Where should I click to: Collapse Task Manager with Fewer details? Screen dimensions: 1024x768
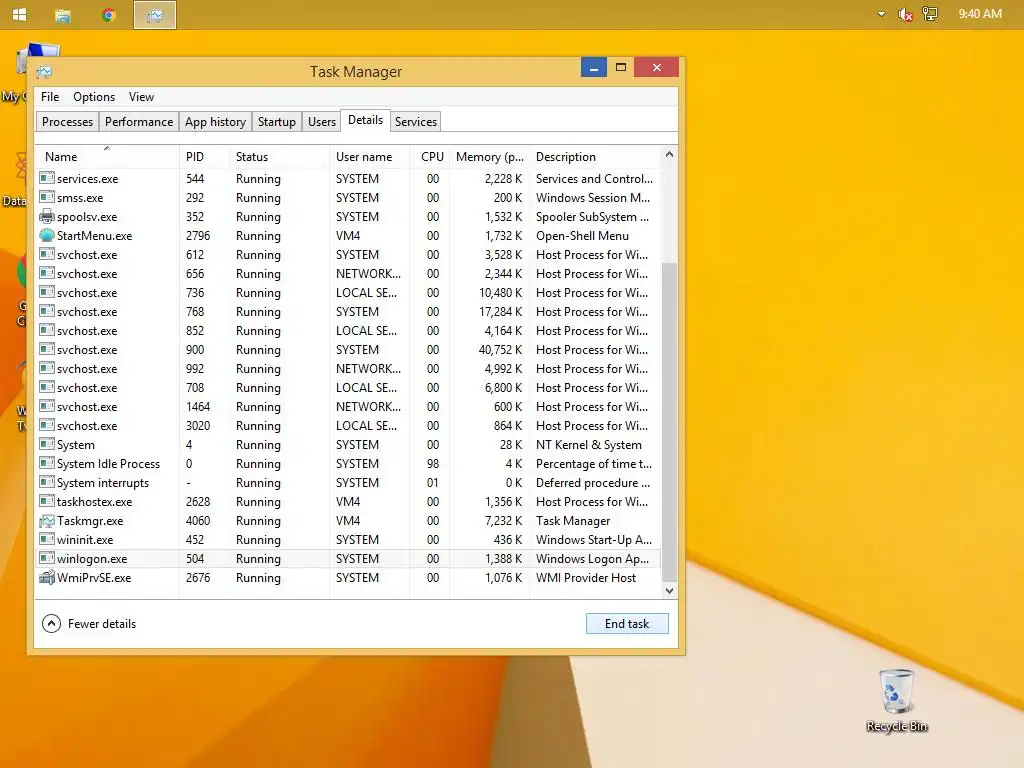point(89,624)
